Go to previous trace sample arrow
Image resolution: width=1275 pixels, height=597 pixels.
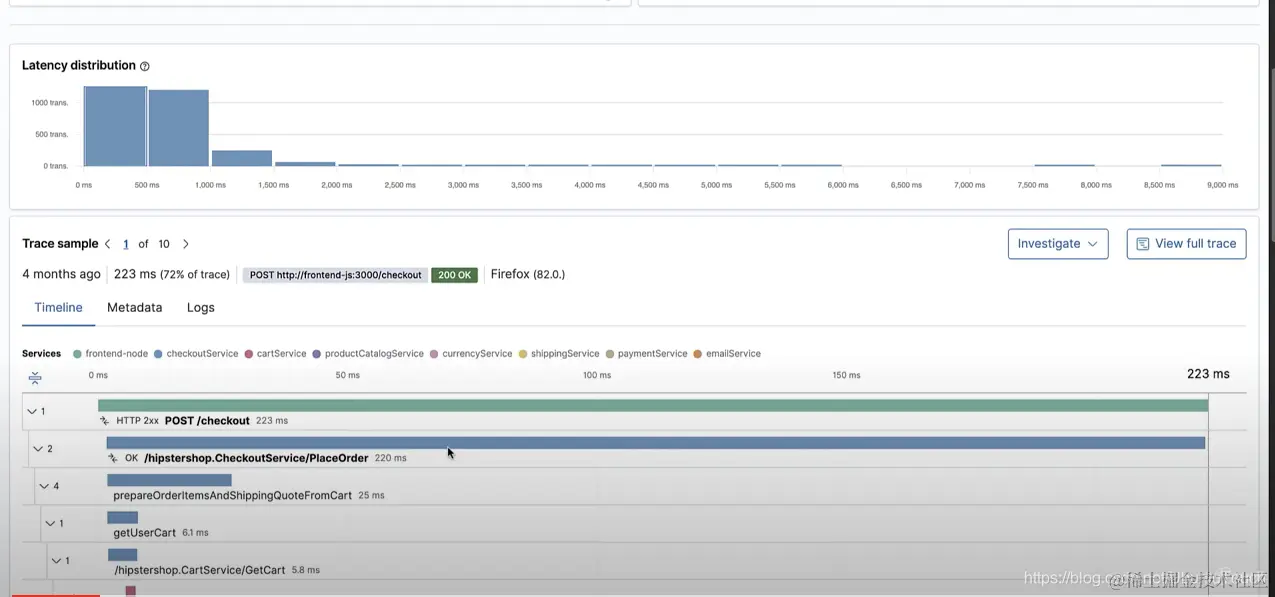pyautogui.click(x=108, y=244)
